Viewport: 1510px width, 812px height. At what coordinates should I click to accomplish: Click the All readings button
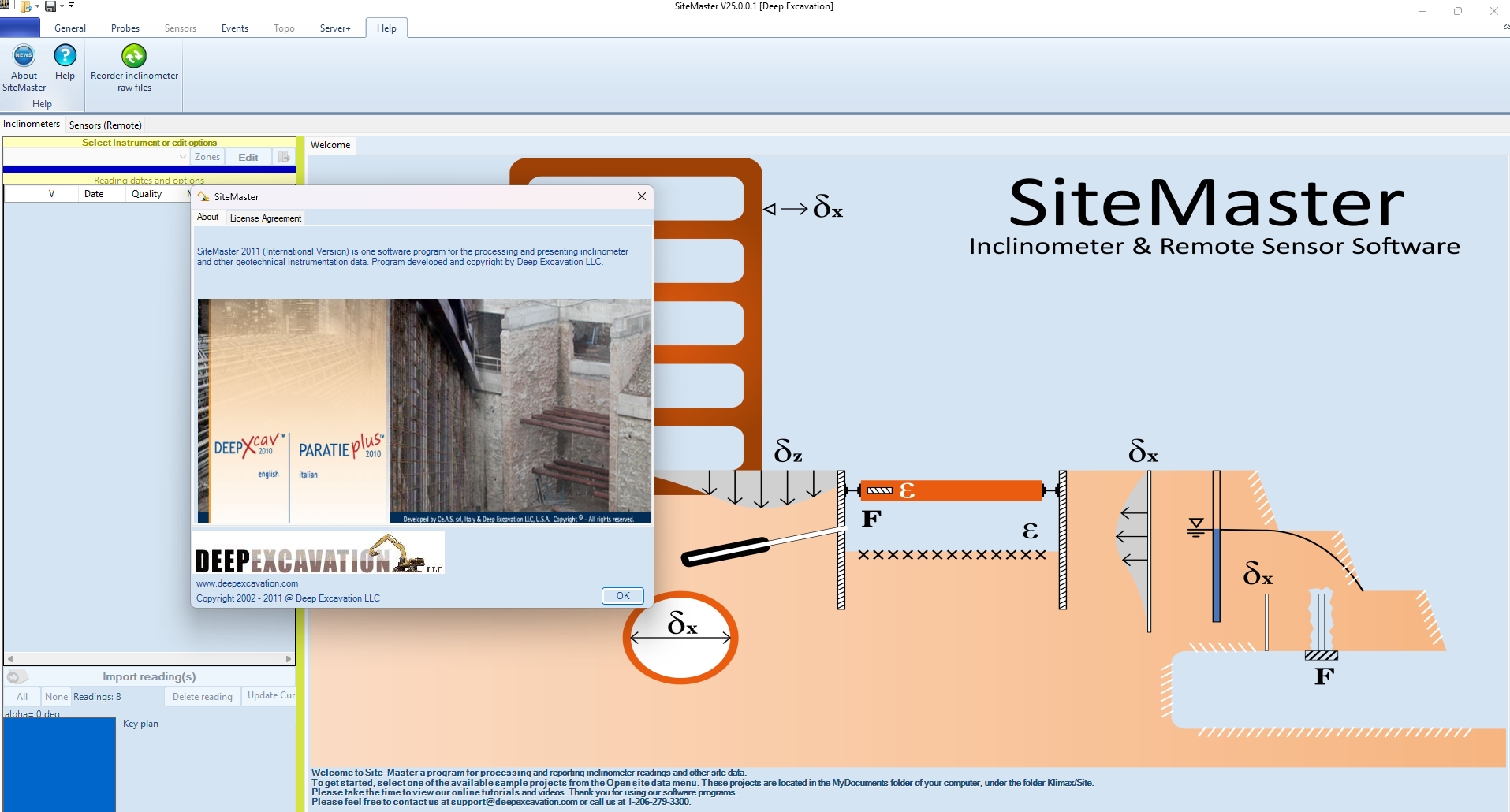[22, 697]
